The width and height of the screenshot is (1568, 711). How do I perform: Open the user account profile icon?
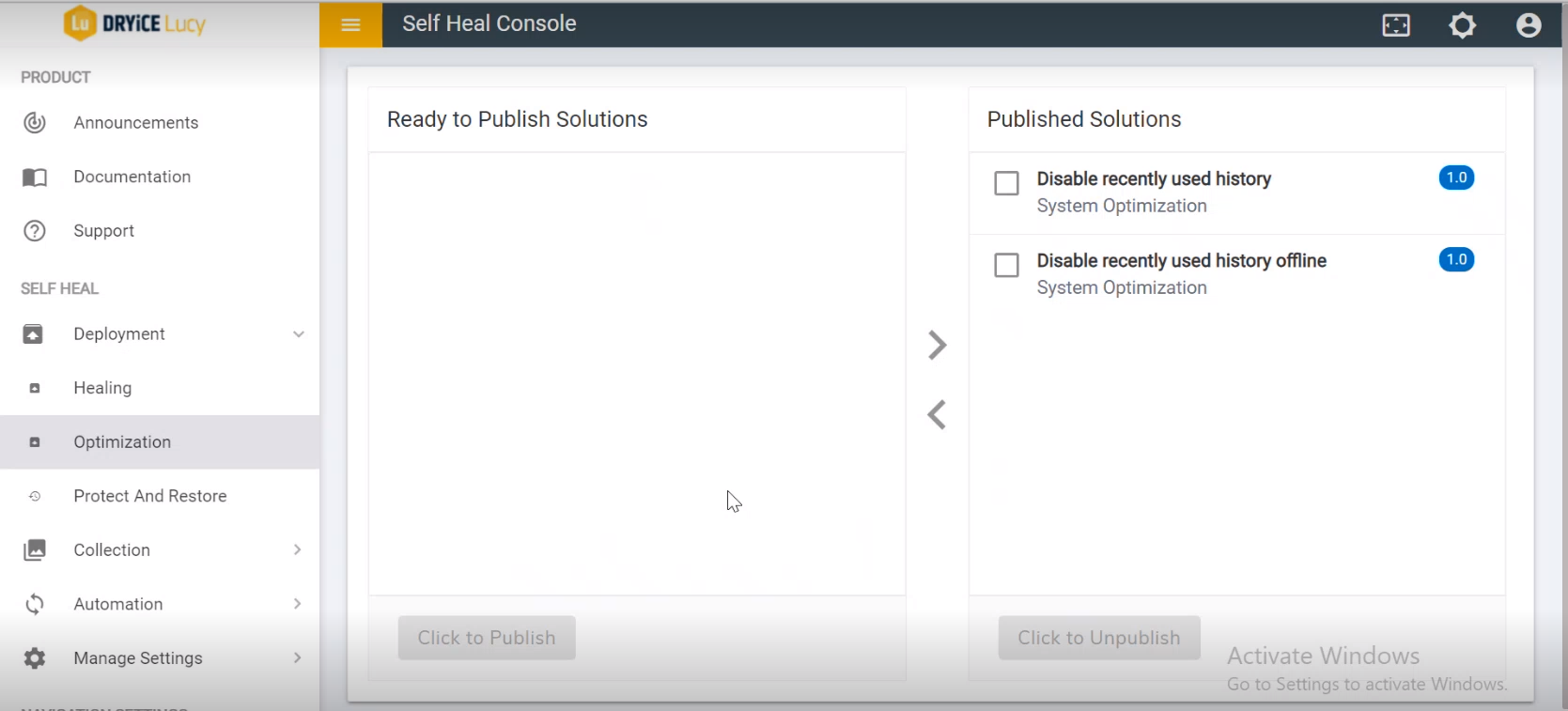click(1529, 25)
